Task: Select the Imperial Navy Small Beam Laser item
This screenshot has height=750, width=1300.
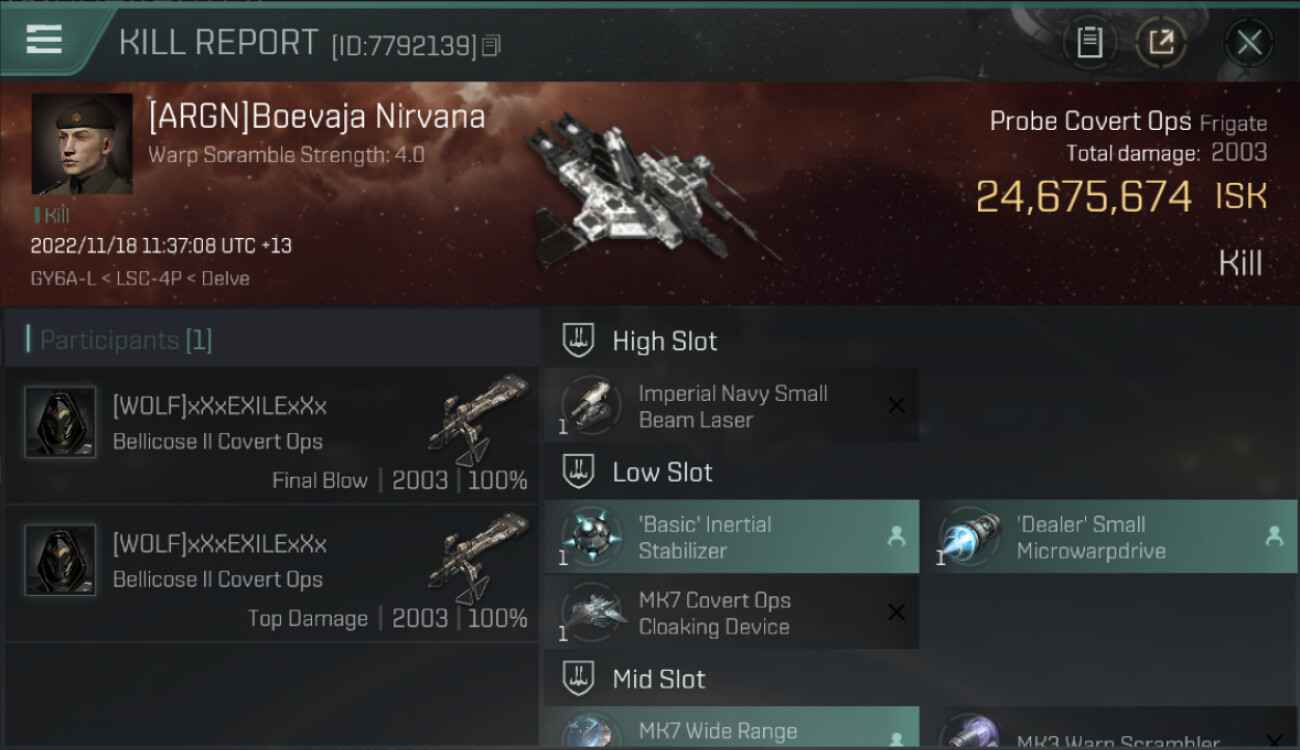Action: [x=731, y=406]
